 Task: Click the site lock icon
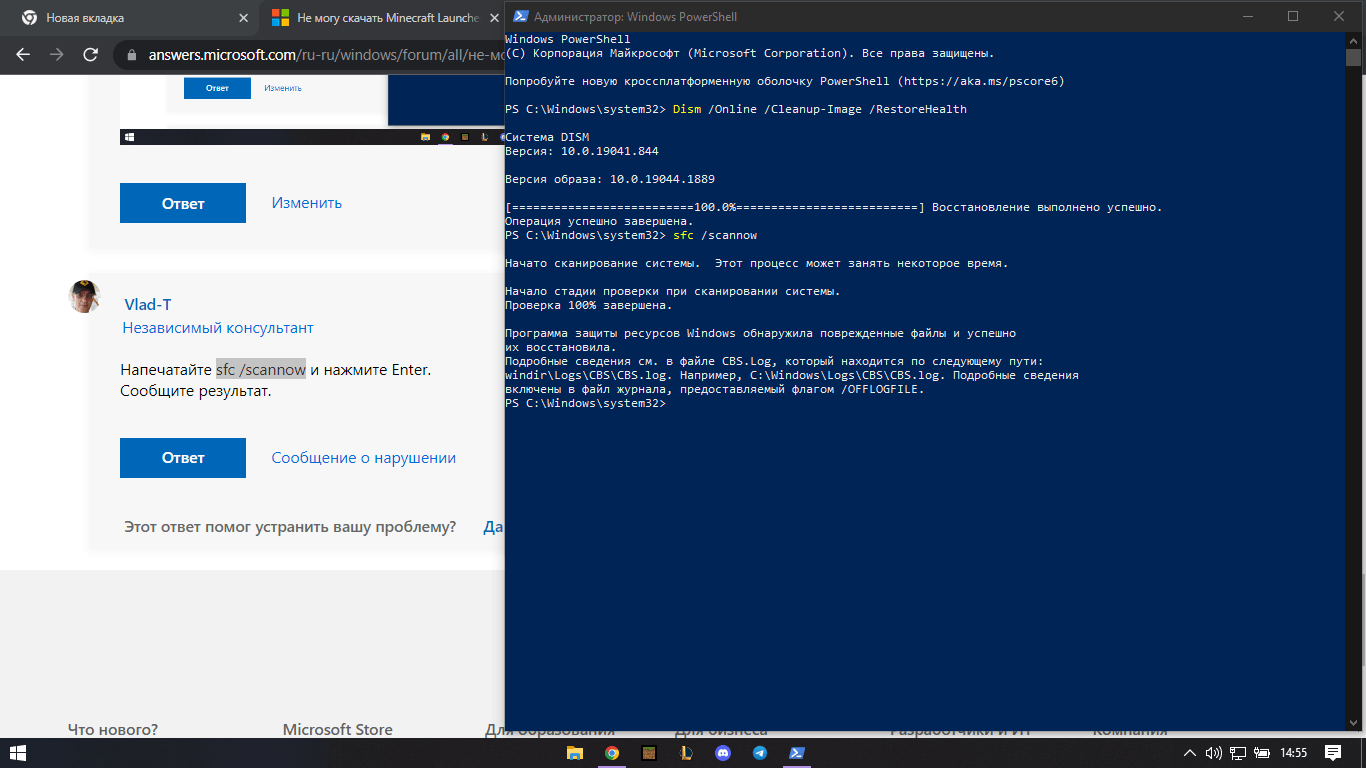coord(131,54)
